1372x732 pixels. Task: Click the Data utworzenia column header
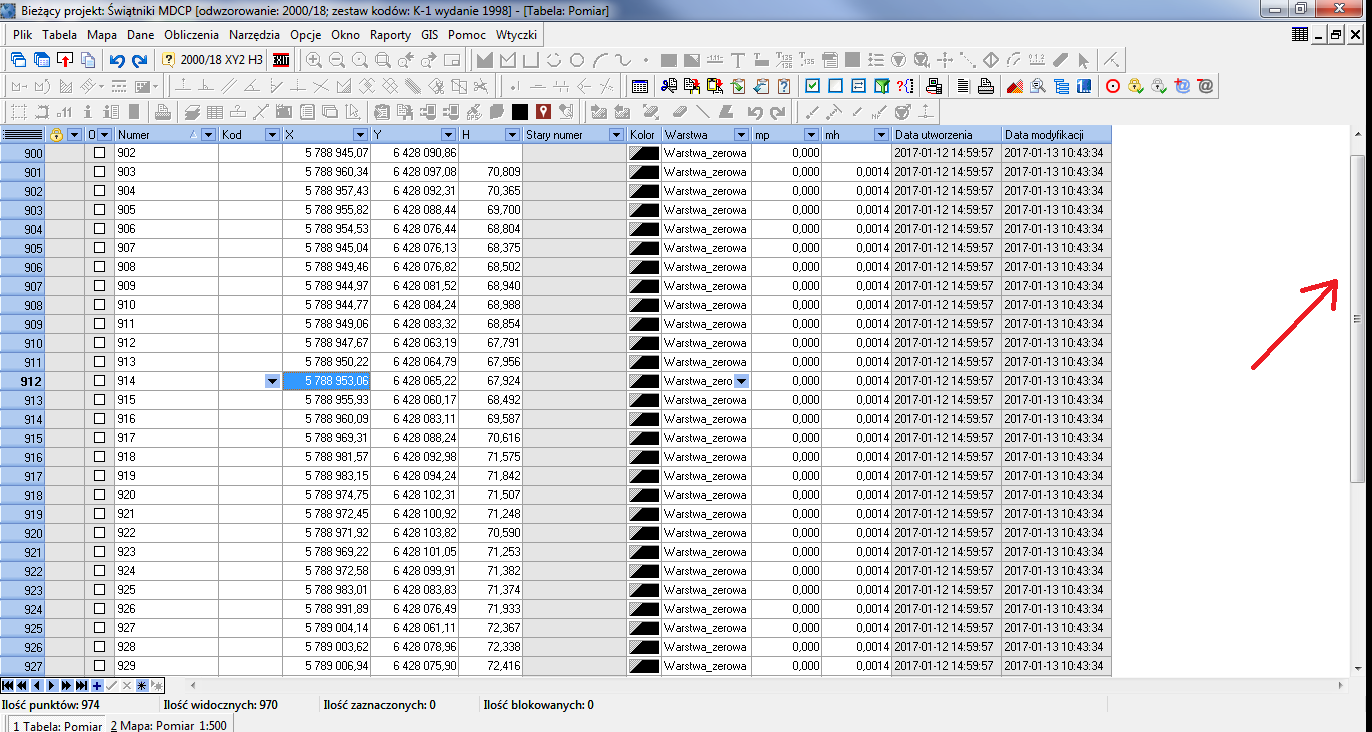pyautogui.click(x=946, y=134)
